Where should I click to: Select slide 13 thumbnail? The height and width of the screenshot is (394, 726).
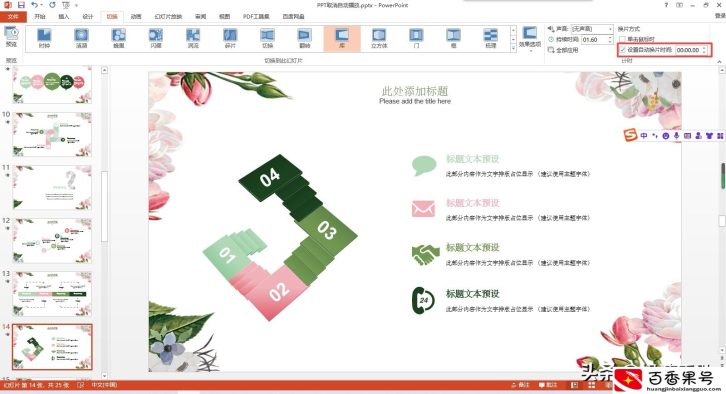coord(52,294)
